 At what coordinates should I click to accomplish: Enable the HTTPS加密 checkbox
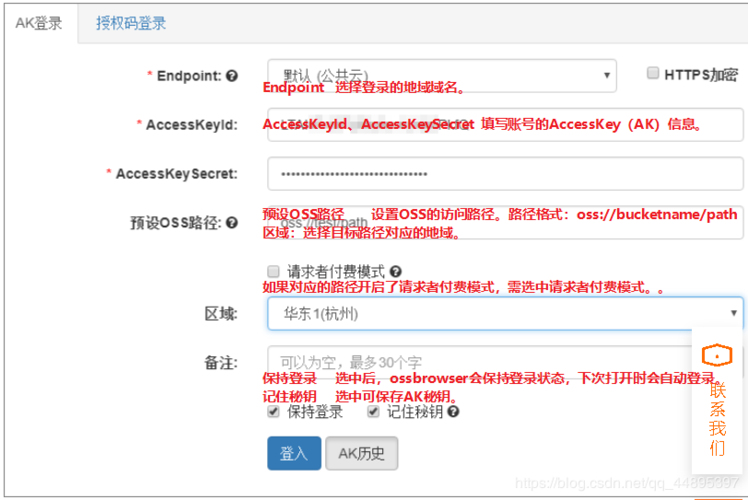[x=653, y=73]
